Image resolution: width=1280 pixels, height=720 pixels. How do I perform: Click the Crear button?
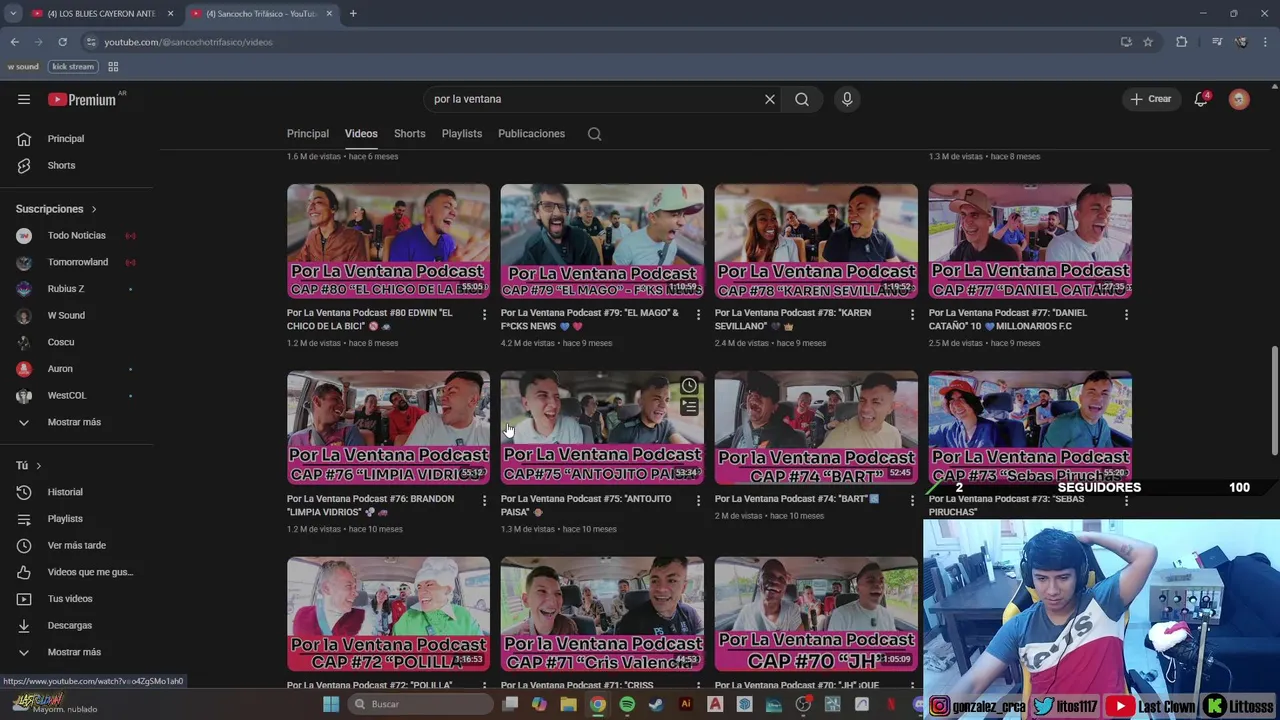tap(1151, 99)
